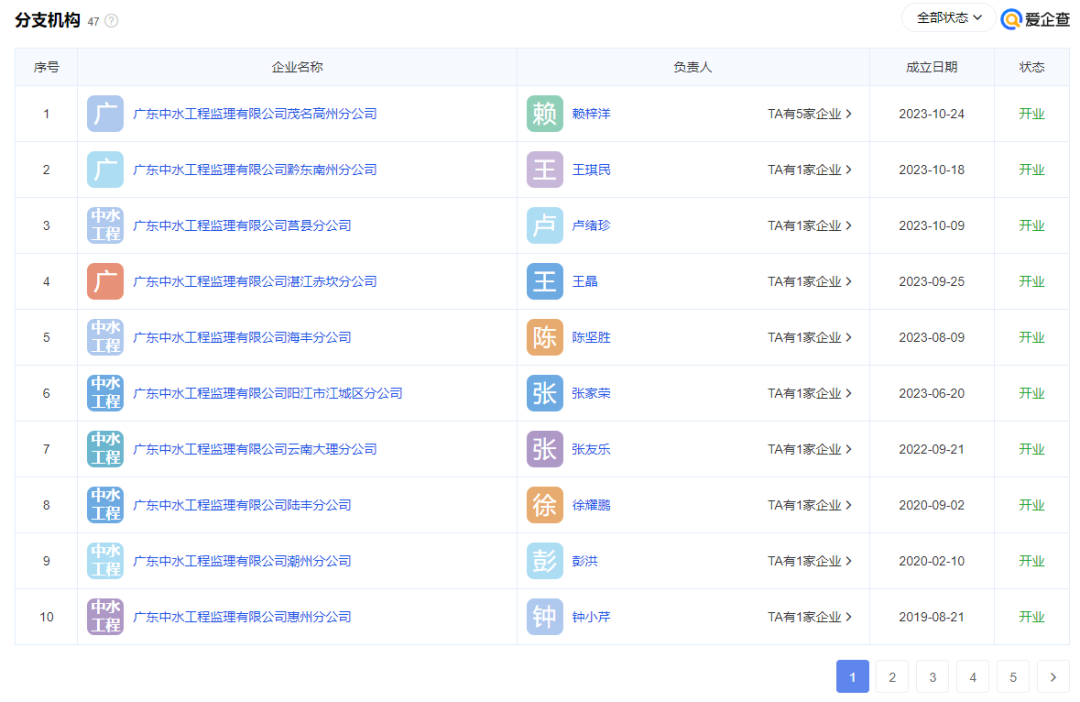Click the next page arrow button
1080x702 pixels.
click(1052, 677)
